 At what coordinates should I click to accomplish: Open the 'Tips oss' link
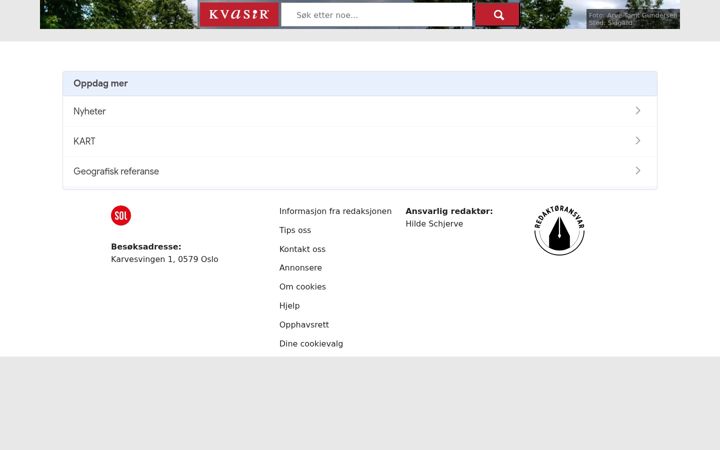coord(295,230)
